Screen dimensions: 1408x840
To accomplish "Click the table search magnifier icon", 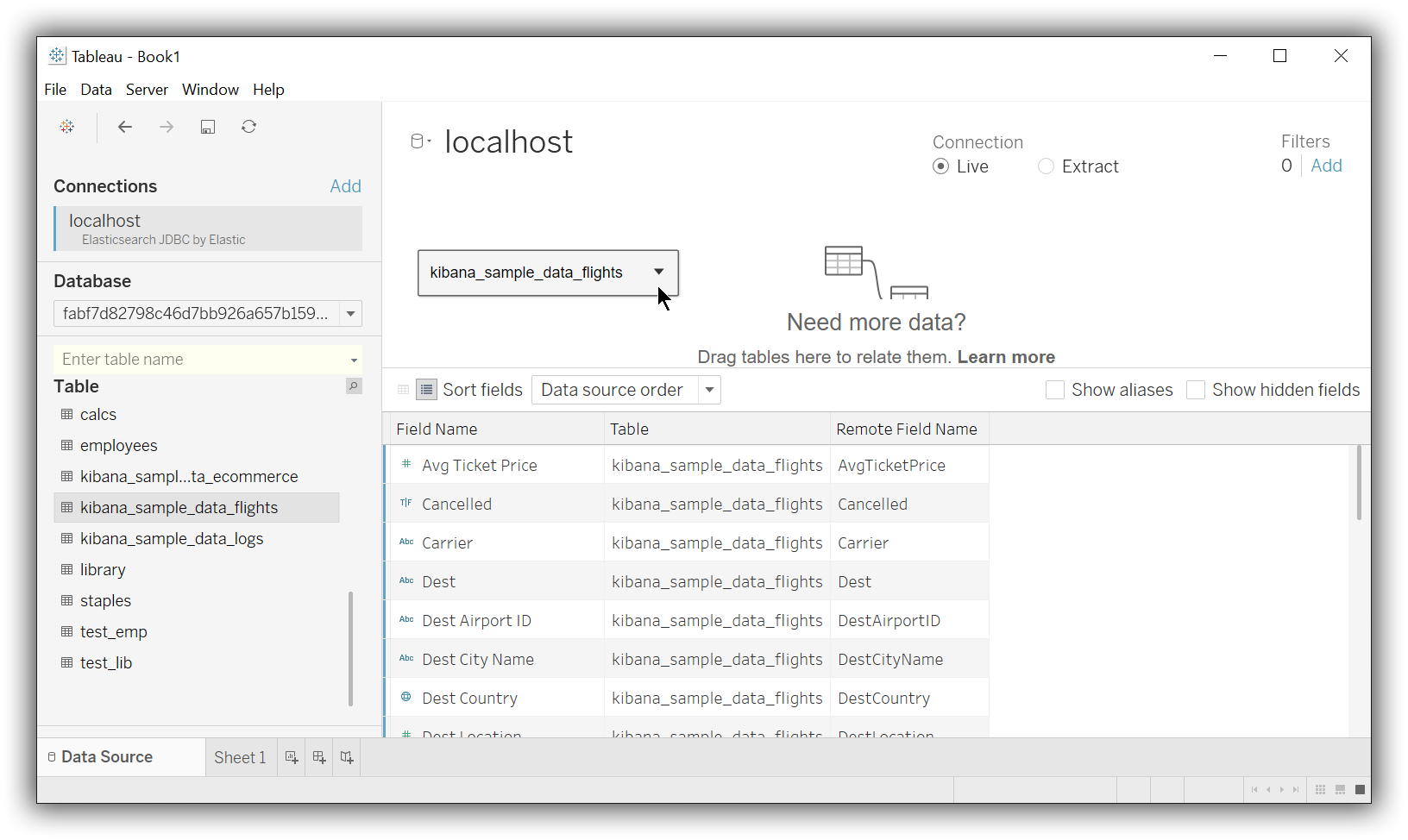I will pos(354,386).
